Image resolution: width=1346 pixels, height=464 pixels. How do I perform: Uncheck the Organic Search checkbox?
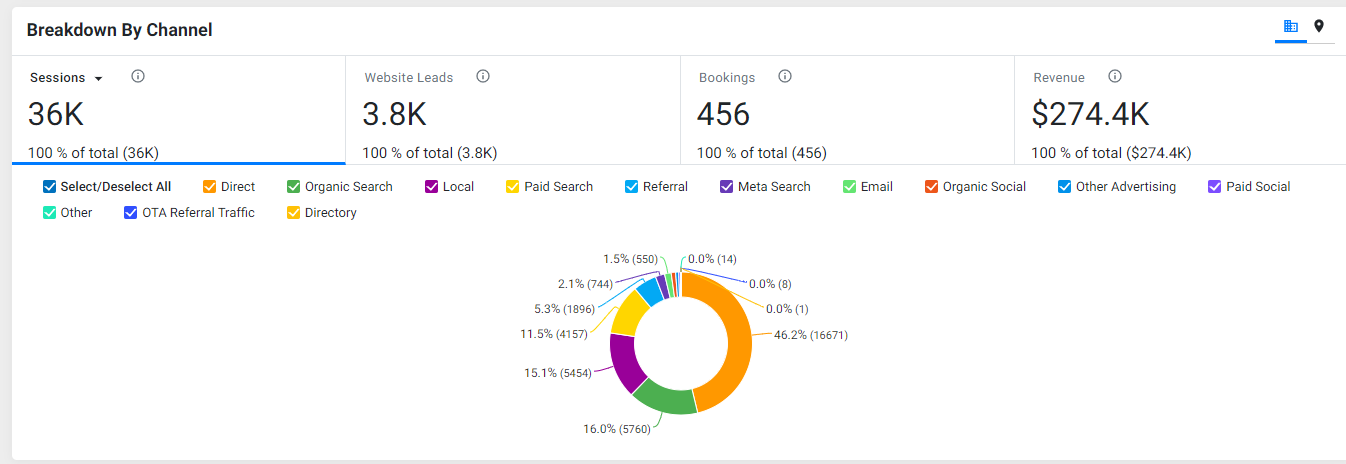pyautogui.click(x=294, y=187)
